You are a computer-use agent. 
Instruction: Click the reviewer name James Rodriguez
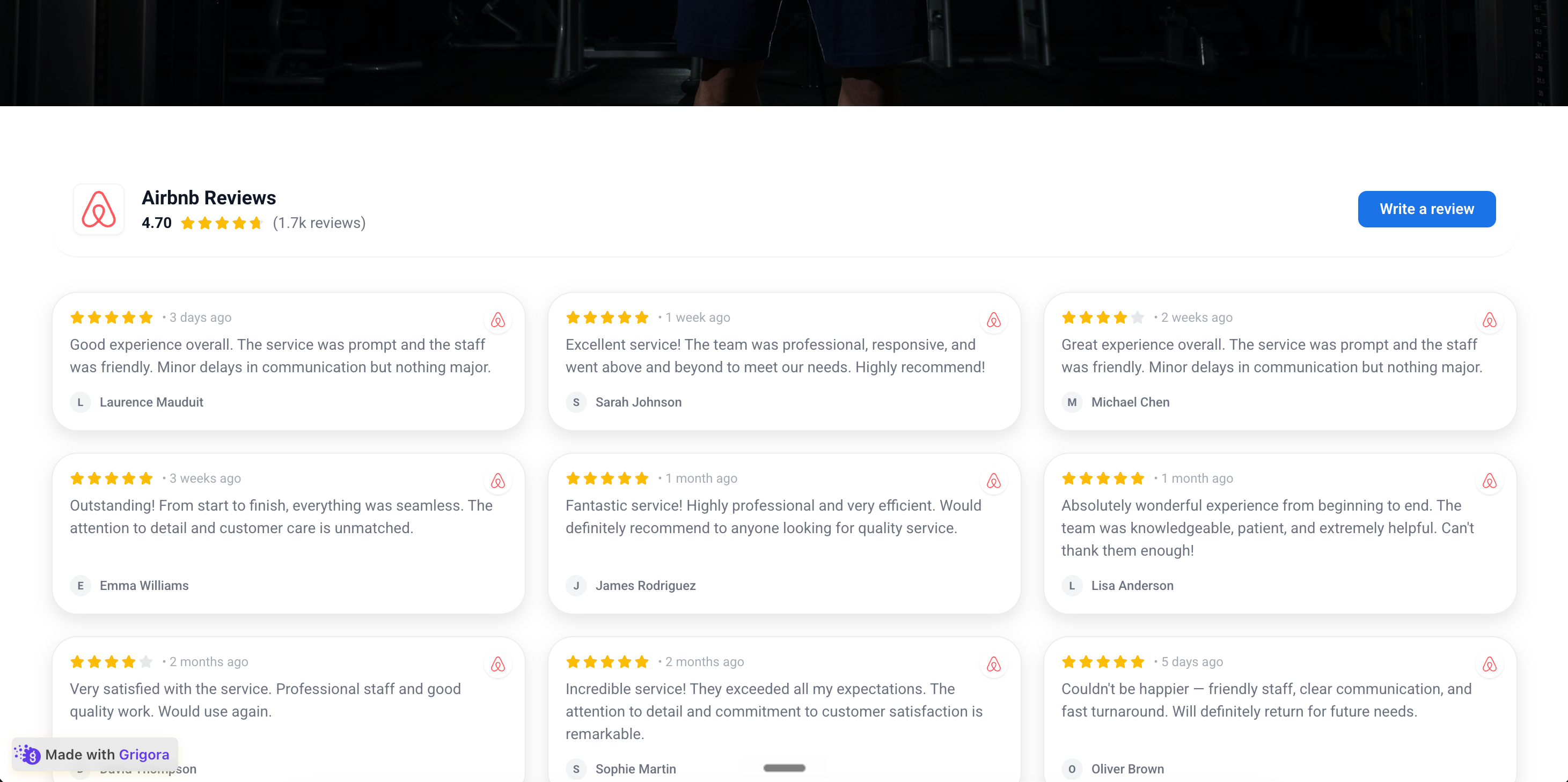click(645, 586)
